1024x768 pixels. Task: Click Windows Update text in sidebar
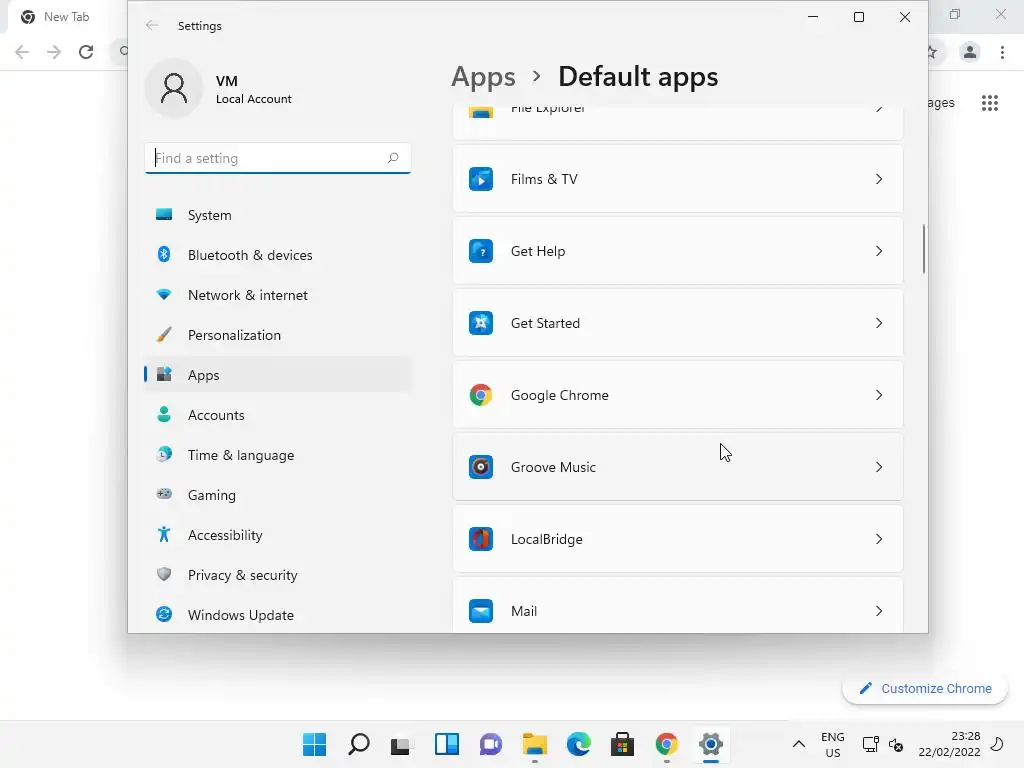click(x=240, y=615)
